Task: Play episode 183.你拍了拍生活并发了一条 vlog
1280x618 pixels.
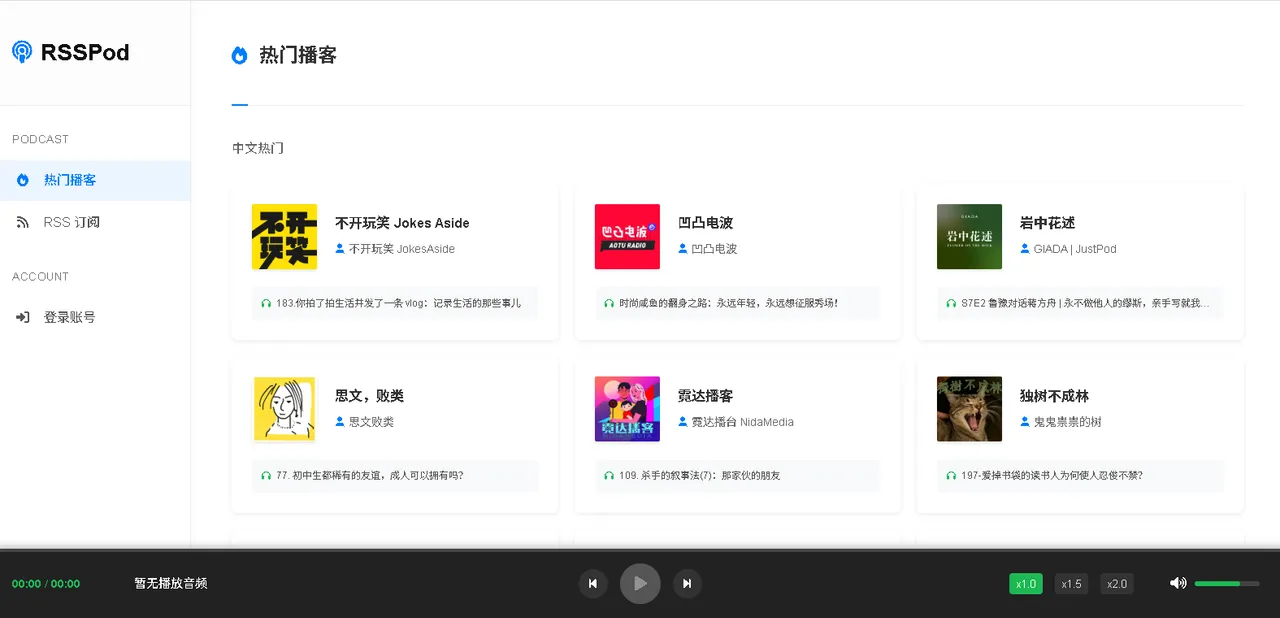Action: 395,303
